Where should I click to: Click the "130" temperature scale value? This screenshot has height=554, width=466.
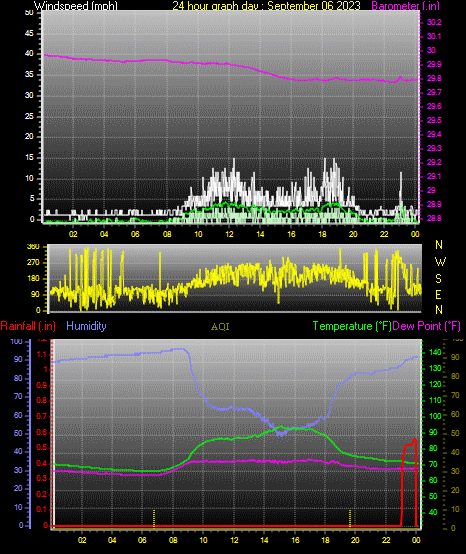[x=435, y=368]
